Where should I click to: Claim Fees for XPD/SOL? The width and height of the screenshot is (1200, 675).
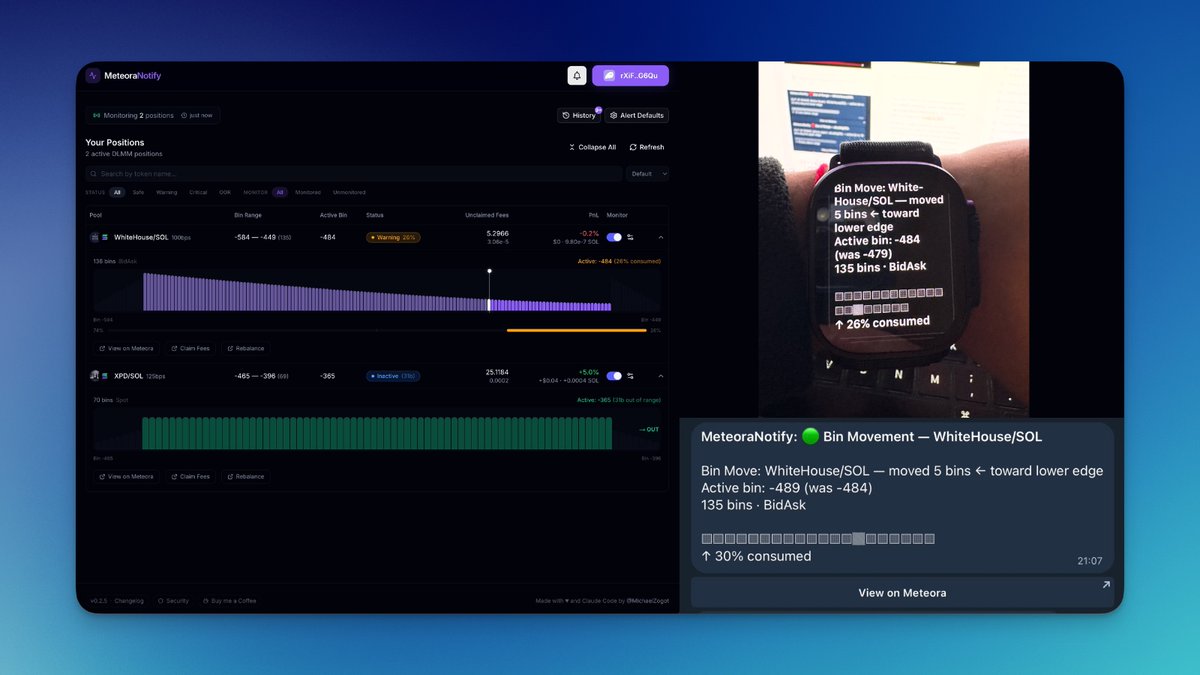tap(190, 476)
